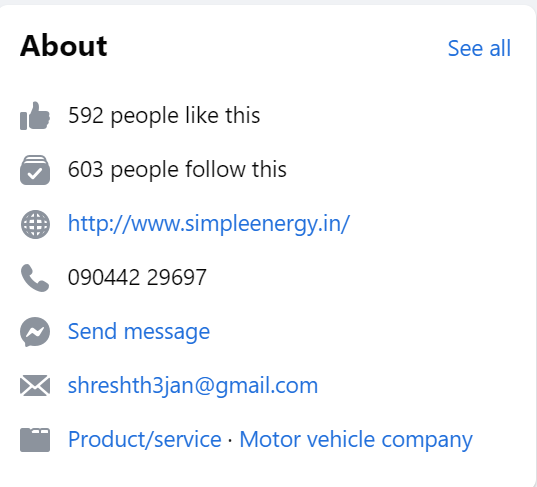The height and width of the screenshot is (487, 537).
Task: Click the dot separator between category links
Action: 230,440
